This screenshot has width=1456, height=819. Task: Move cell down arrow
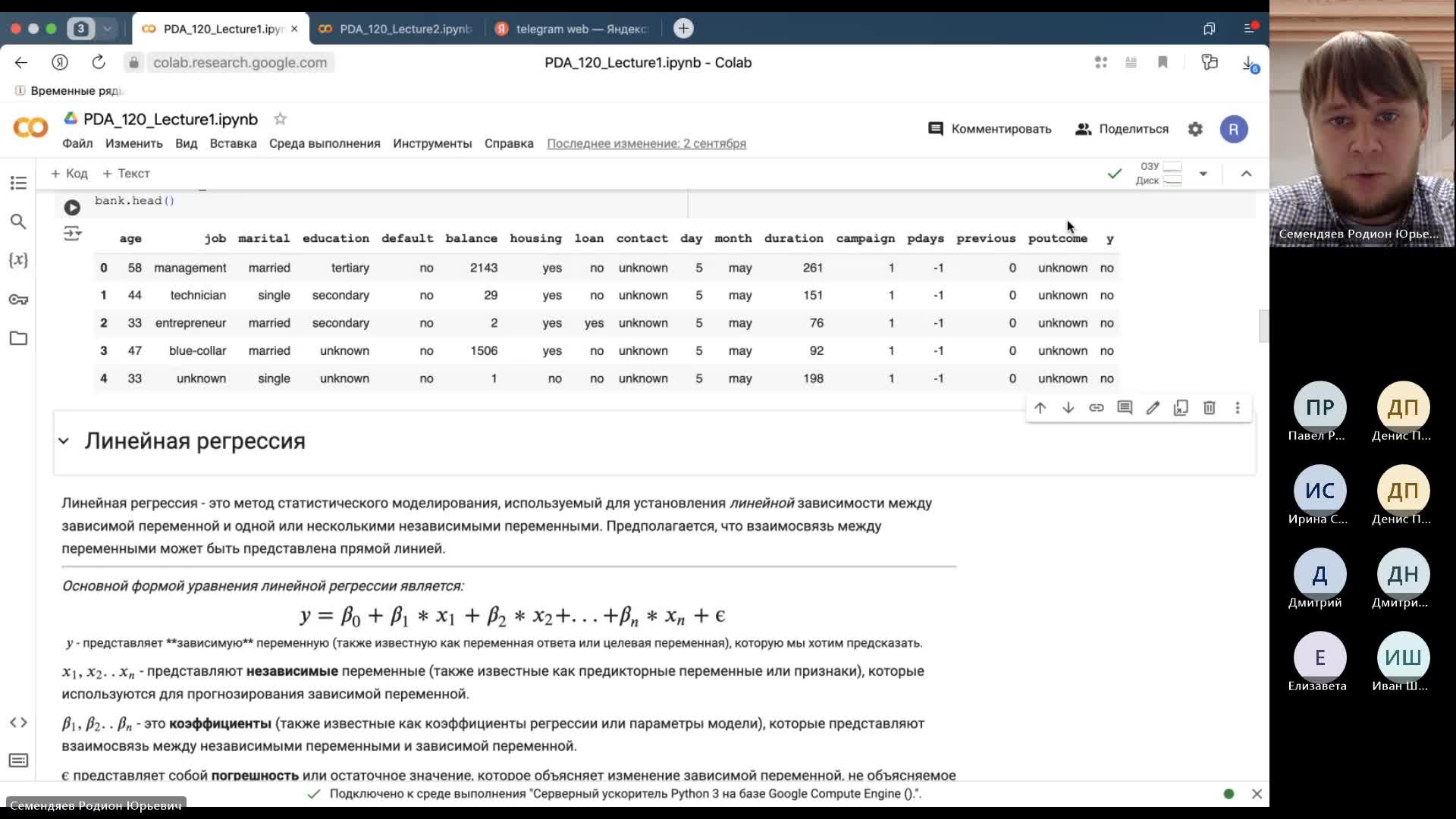(x=1068, y=408)
